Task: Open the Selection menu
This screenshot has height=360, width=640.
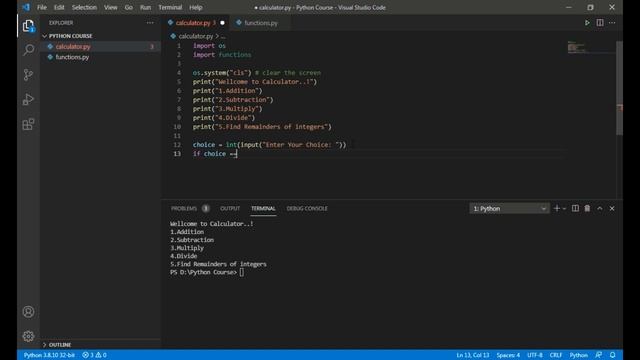Action: click(x=84, y=7)
